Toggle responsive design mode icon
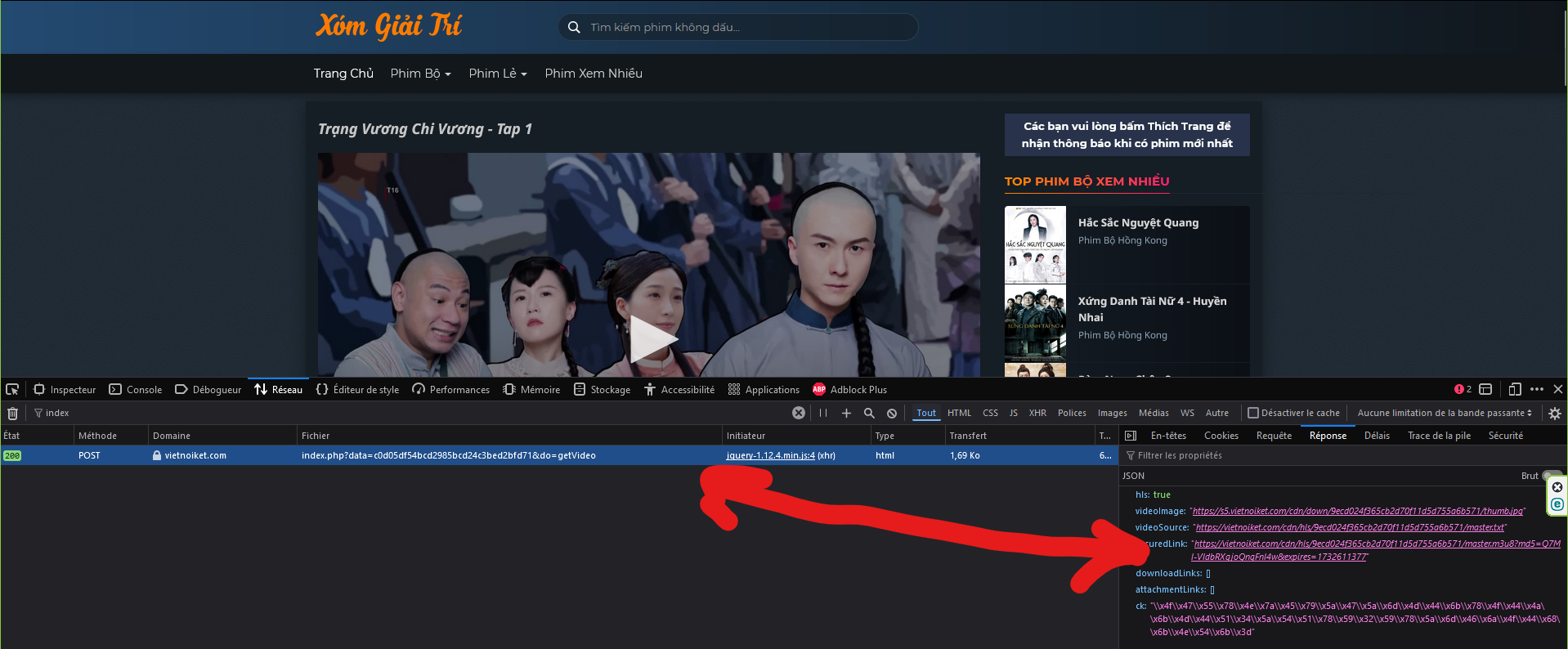The height and width of the screenshot is (649, 1568). pos(1515,390)
